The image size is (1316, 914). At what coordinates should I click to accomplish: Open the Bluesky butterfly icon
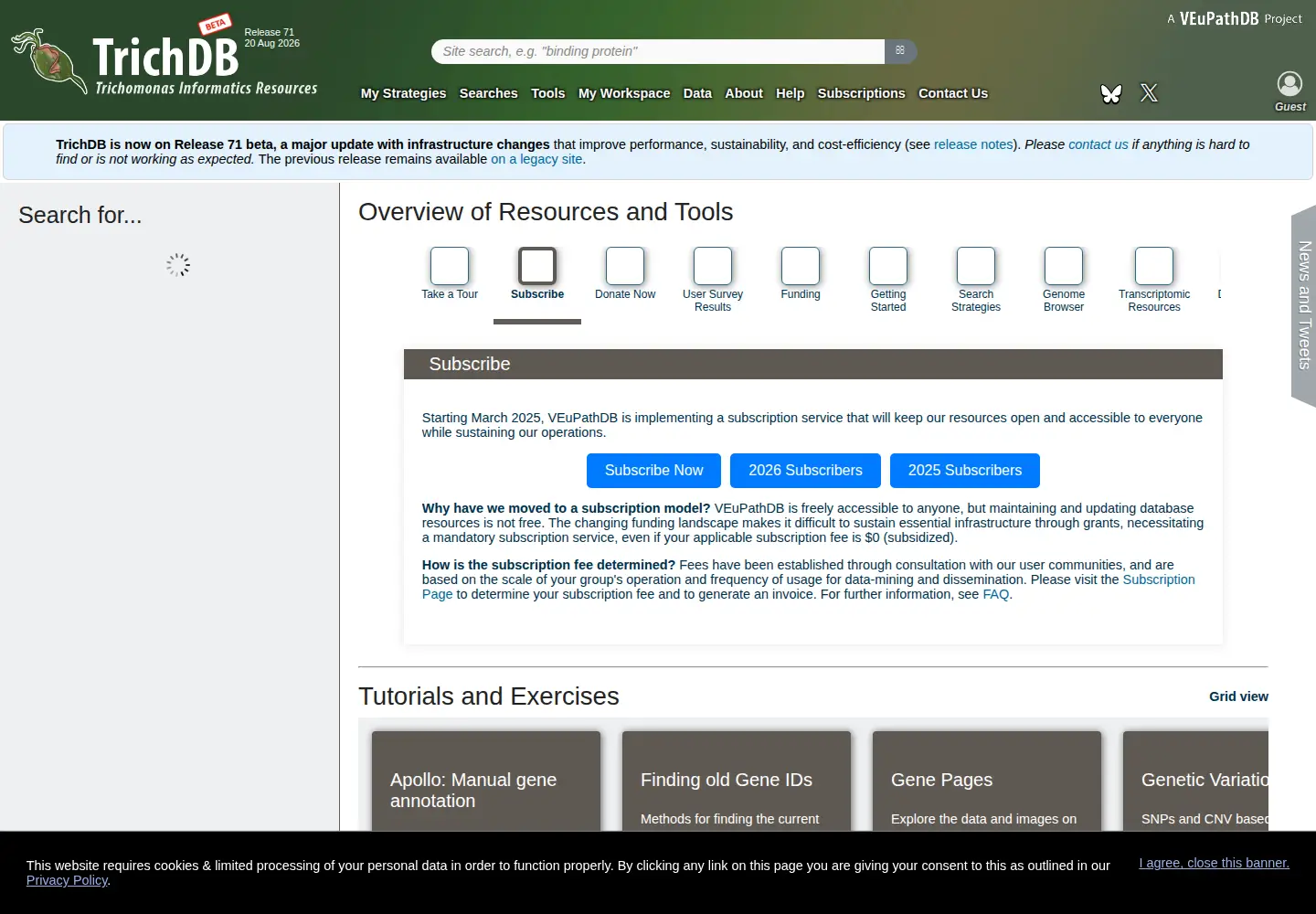point(1111,93)
